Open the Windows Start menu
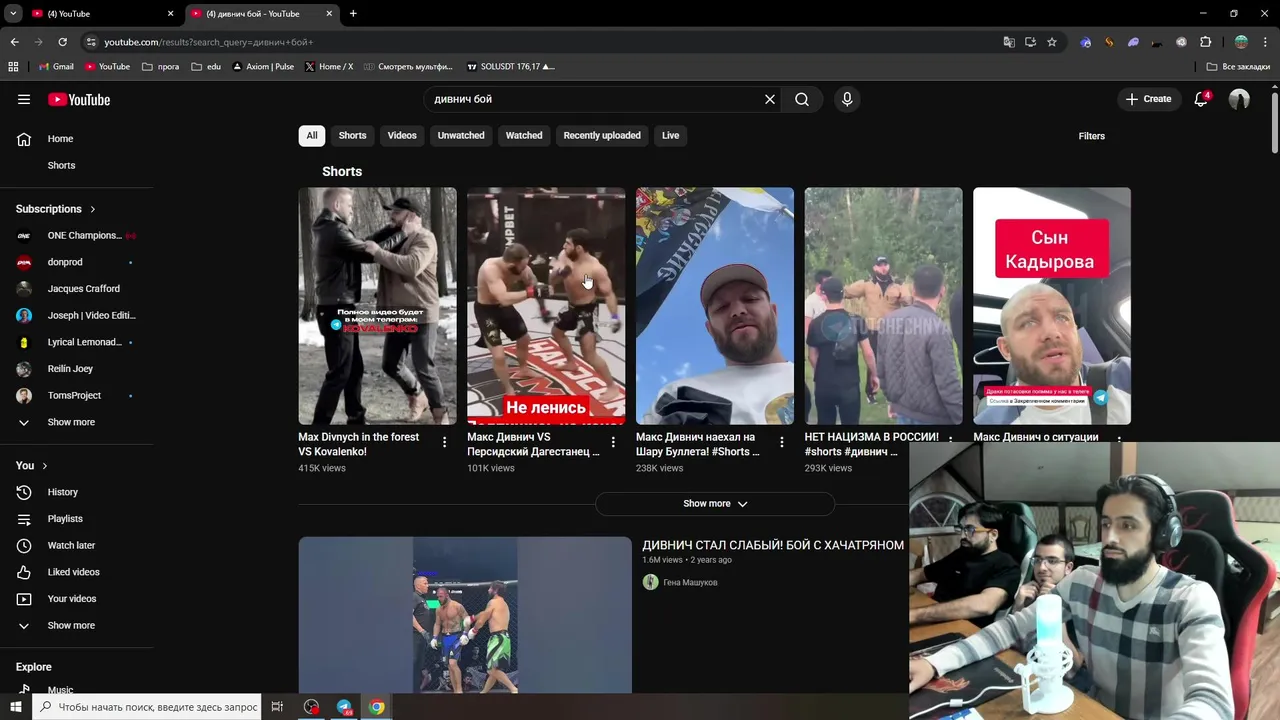1280x720 pixels. pyautogui.click(x=16, y=707)
